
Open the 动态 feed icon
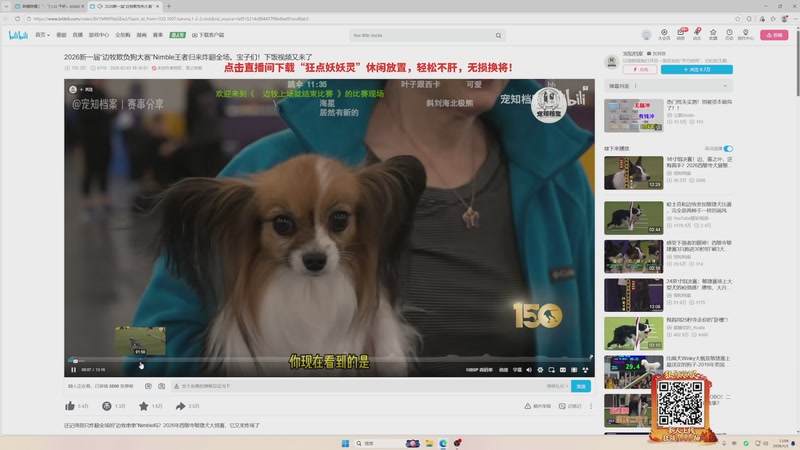click(x=697, y=34)
